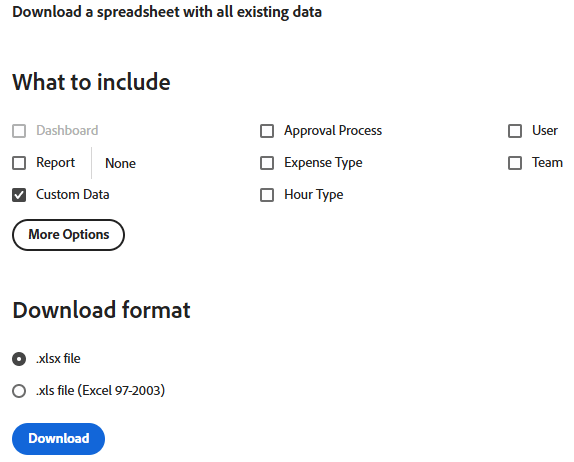Image resolution: width=574 pixels, height=462 pixels.
Task: Click the blue Download button
Action: pos(59,439)
